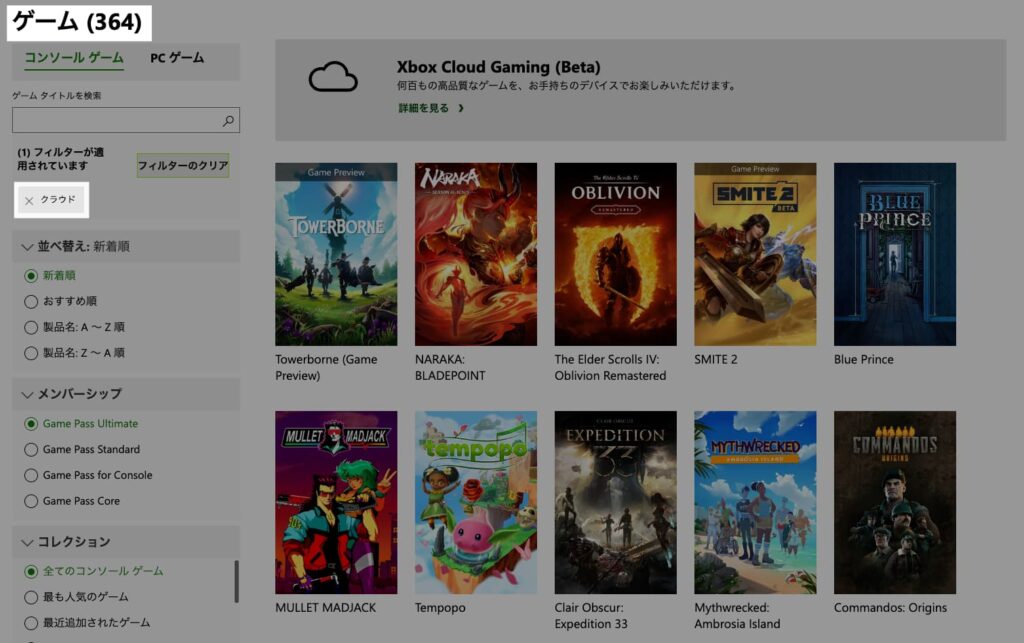Image resolution: width=1024 pixels, height=643 pixels.
Task: Open the Commandos: Origins cover art
Action: coord(895,503)
